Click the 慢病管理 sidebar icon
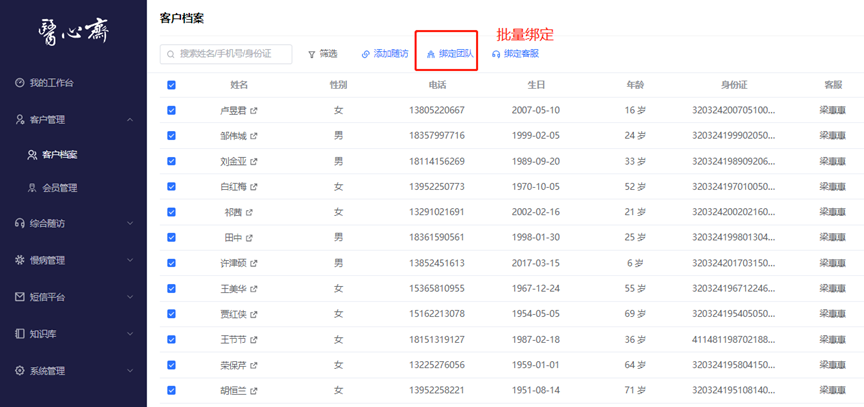 [20, 260]
